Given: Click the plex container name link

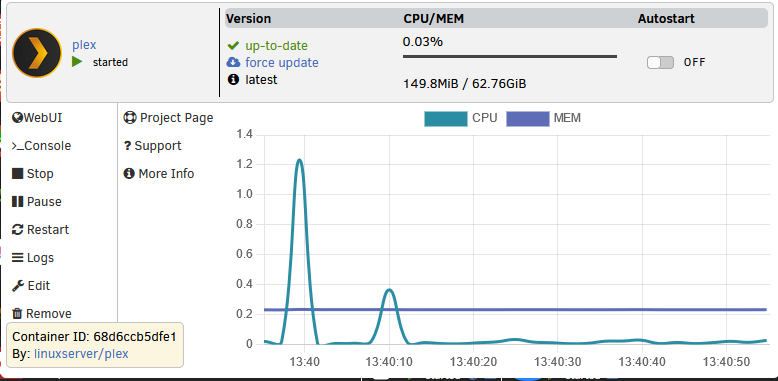Looking at the screenshot, I should [x=84, y=45].
